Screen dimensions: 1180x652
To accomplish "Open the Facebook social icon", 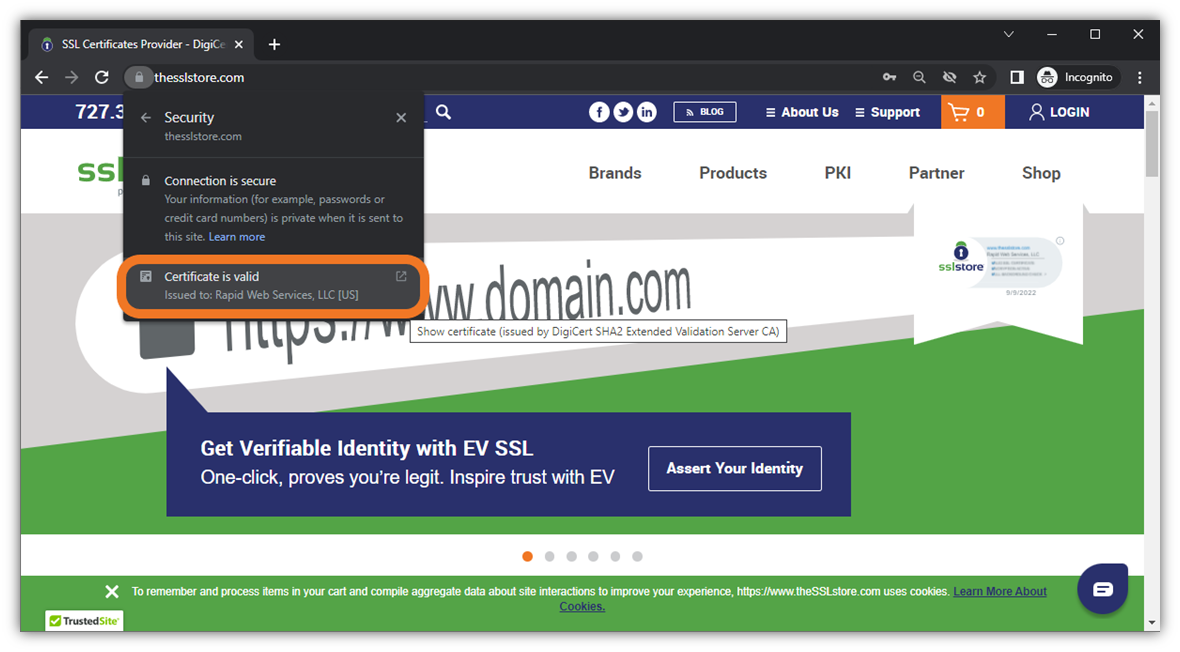I will pyautogui.click(x=599, y=112).
